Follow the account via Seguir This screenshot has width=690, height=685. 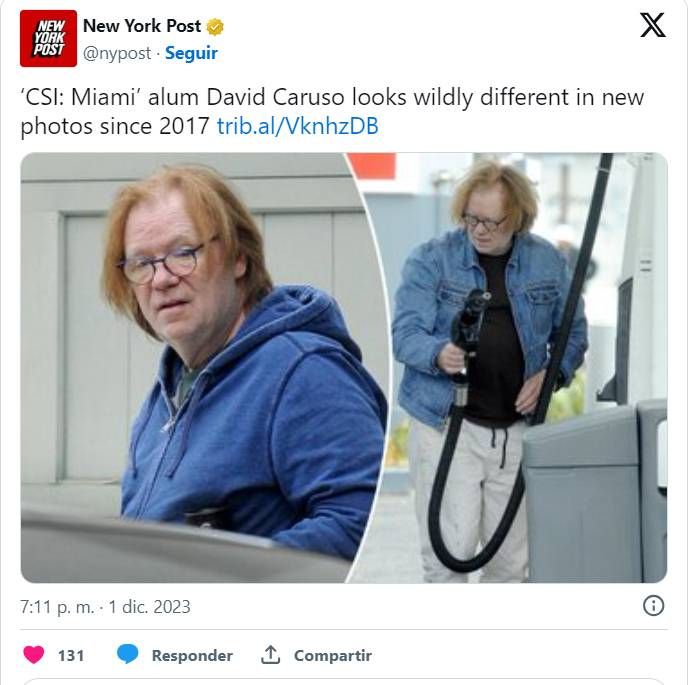tap(191, 53)
